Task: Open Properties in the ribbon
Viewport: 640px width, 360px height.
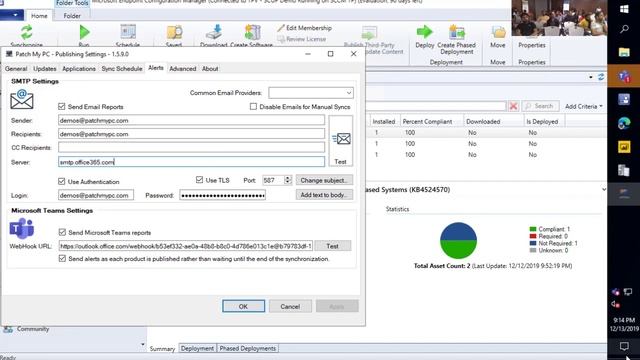Action: click(x=532, y=45)
